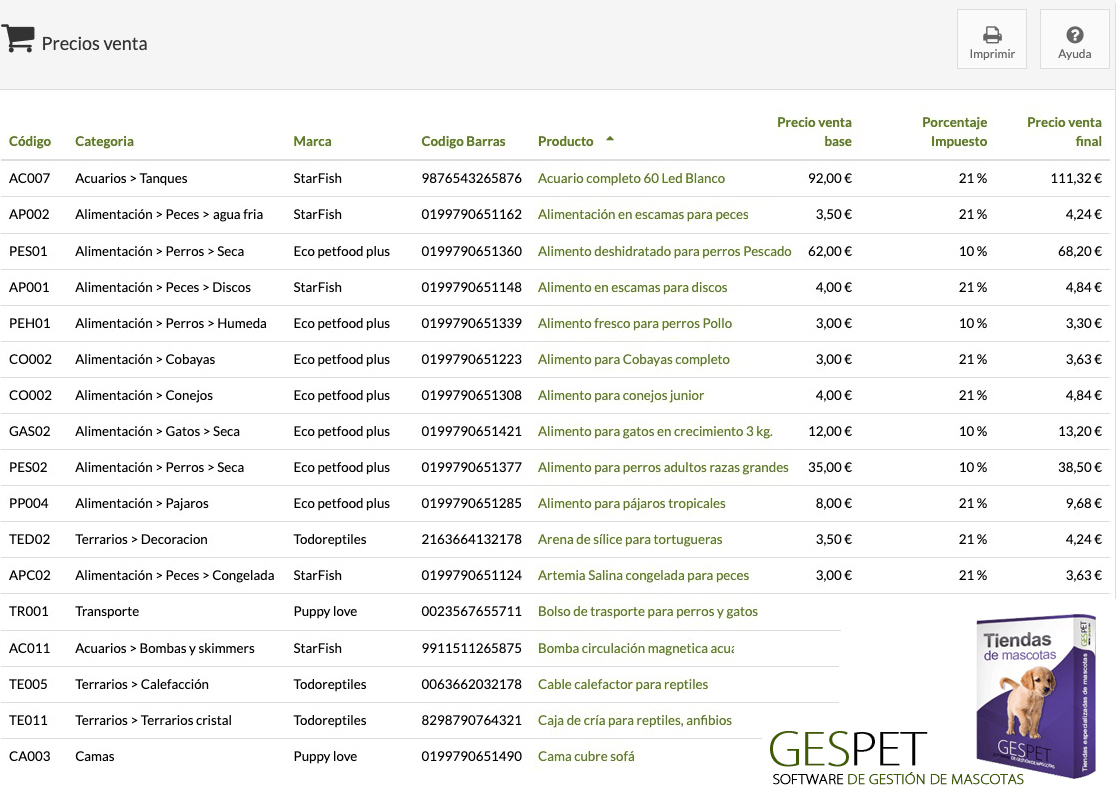Open Alimento para conejos junior
Image resolution: width=1116 pixels, height=799 pixels.
click(621, 395)
